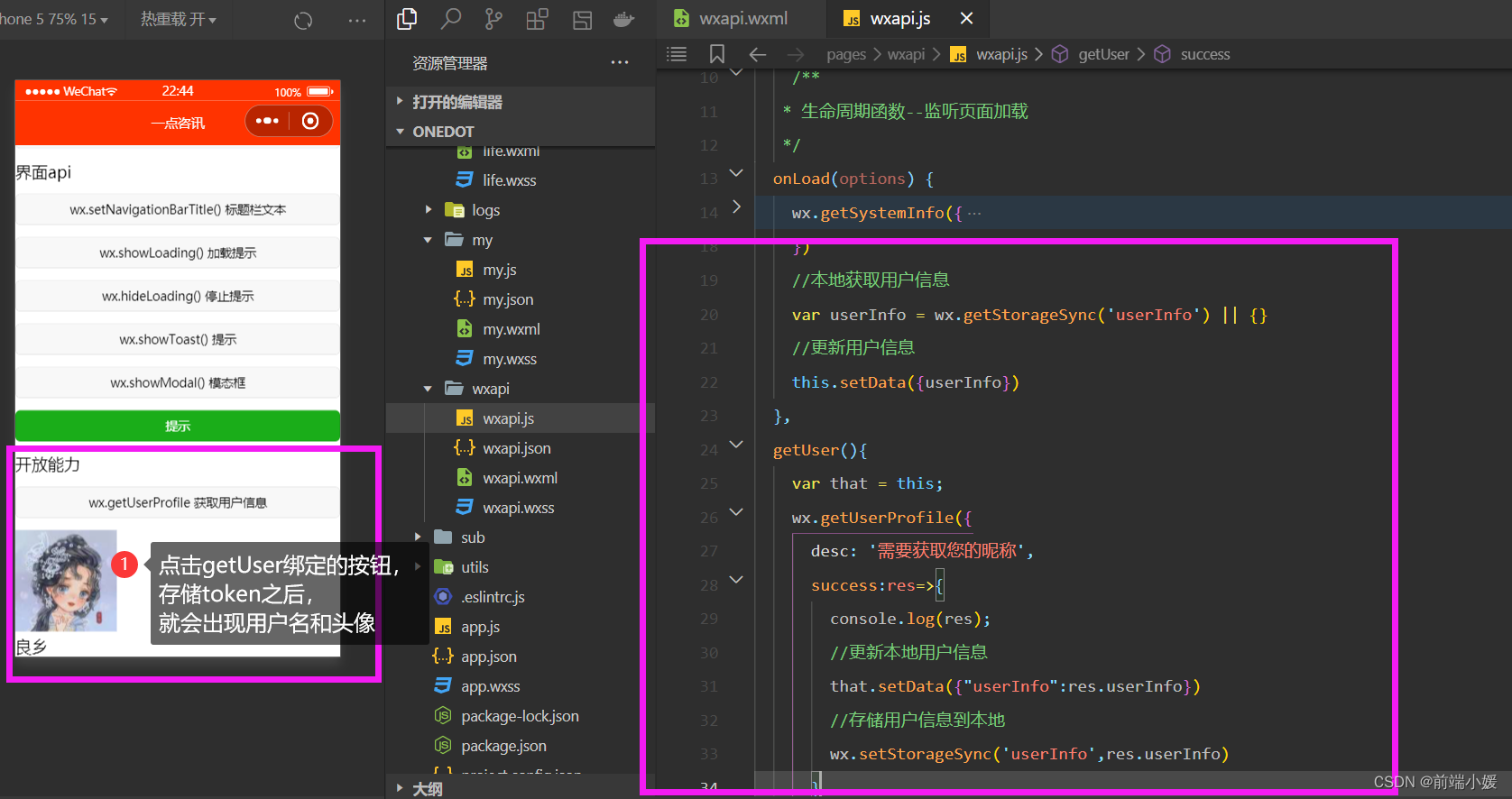
Task: Open resource manager more actions ellipsis
Action: [620, 62]
